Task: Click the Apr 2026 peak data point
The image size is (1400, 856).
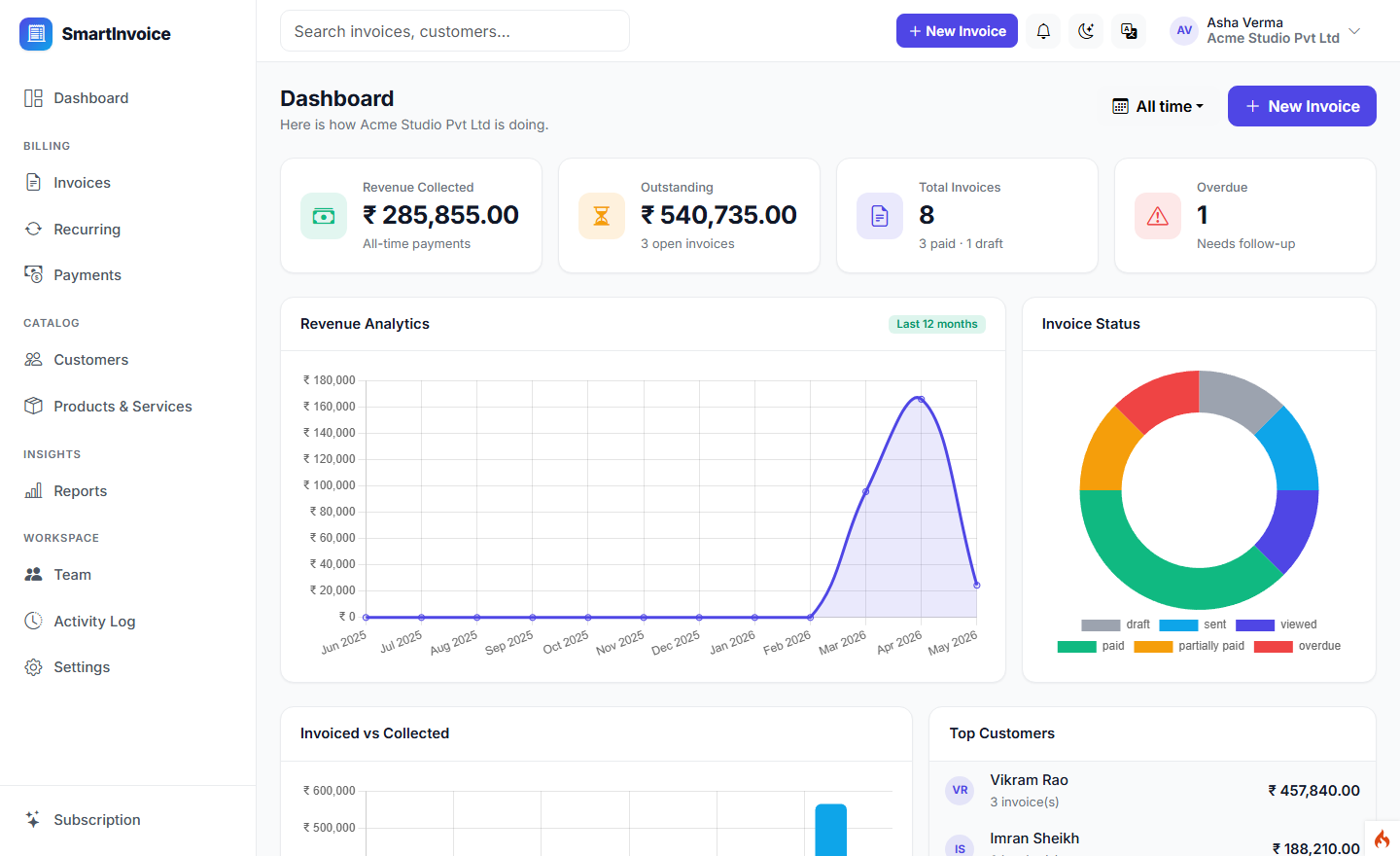Action: coord(921,399)
